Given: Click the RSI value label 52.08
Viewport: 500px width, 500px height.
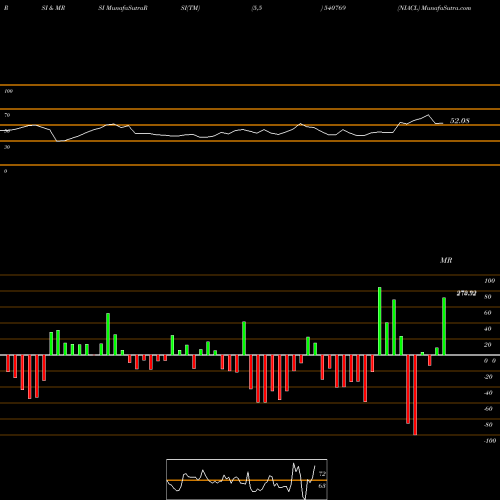Looking at the screenshot, I should coord(460,121).
